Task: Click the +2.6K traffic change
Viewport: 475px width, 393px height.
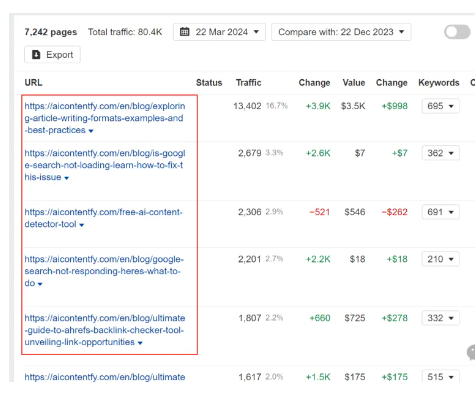Action: pyautogui.click(x=318, y=153)
